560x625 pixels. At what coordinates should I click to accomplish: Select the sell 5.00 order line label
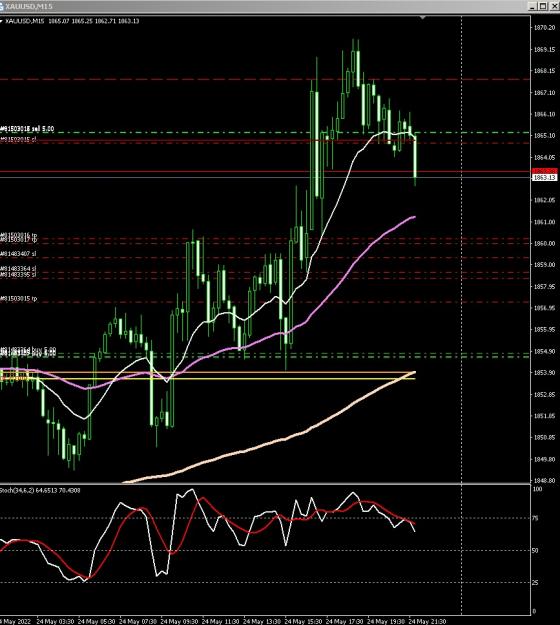coord(27,129)
